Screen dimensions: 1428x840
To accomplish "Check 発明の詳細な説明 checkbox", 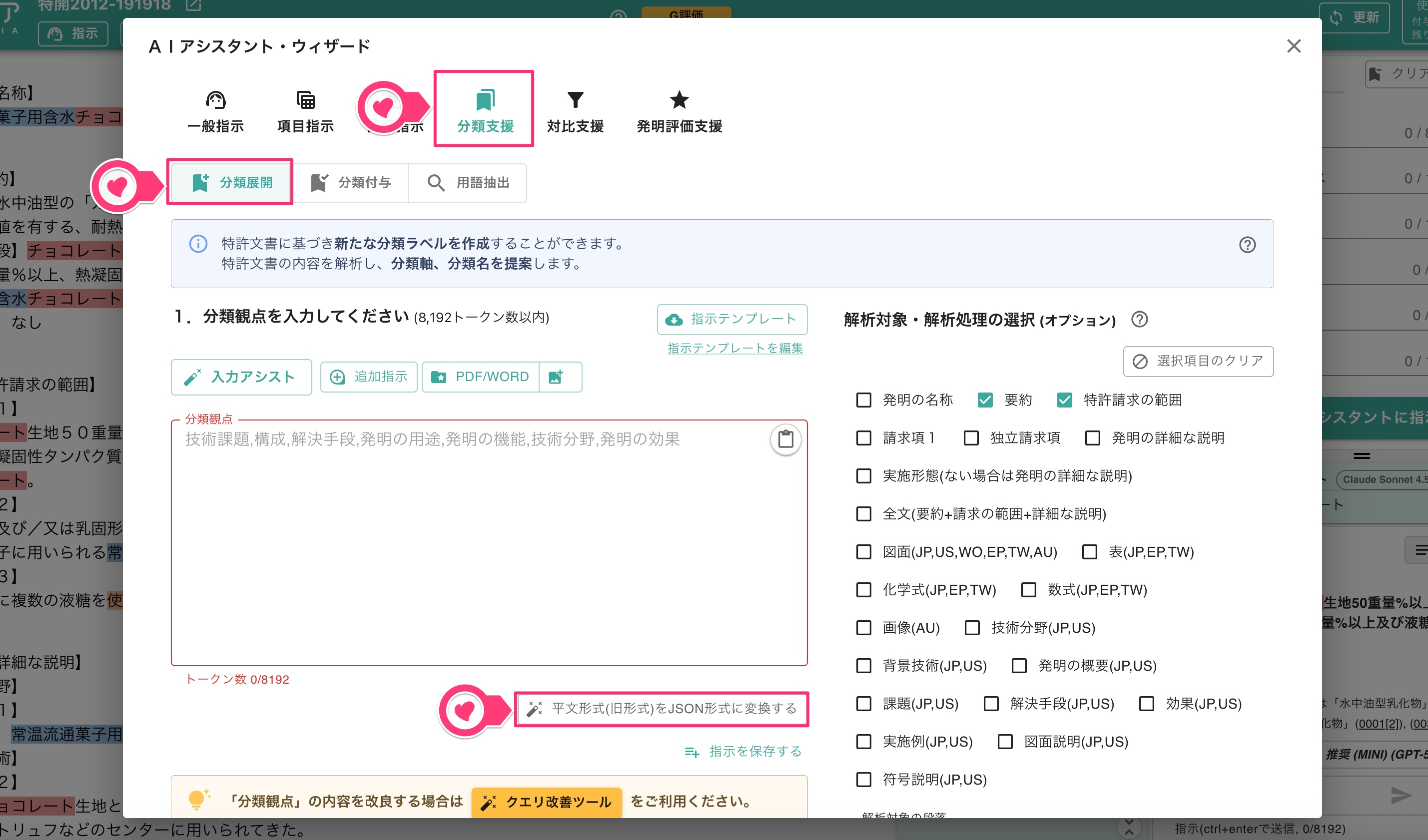I will 1092,438.
